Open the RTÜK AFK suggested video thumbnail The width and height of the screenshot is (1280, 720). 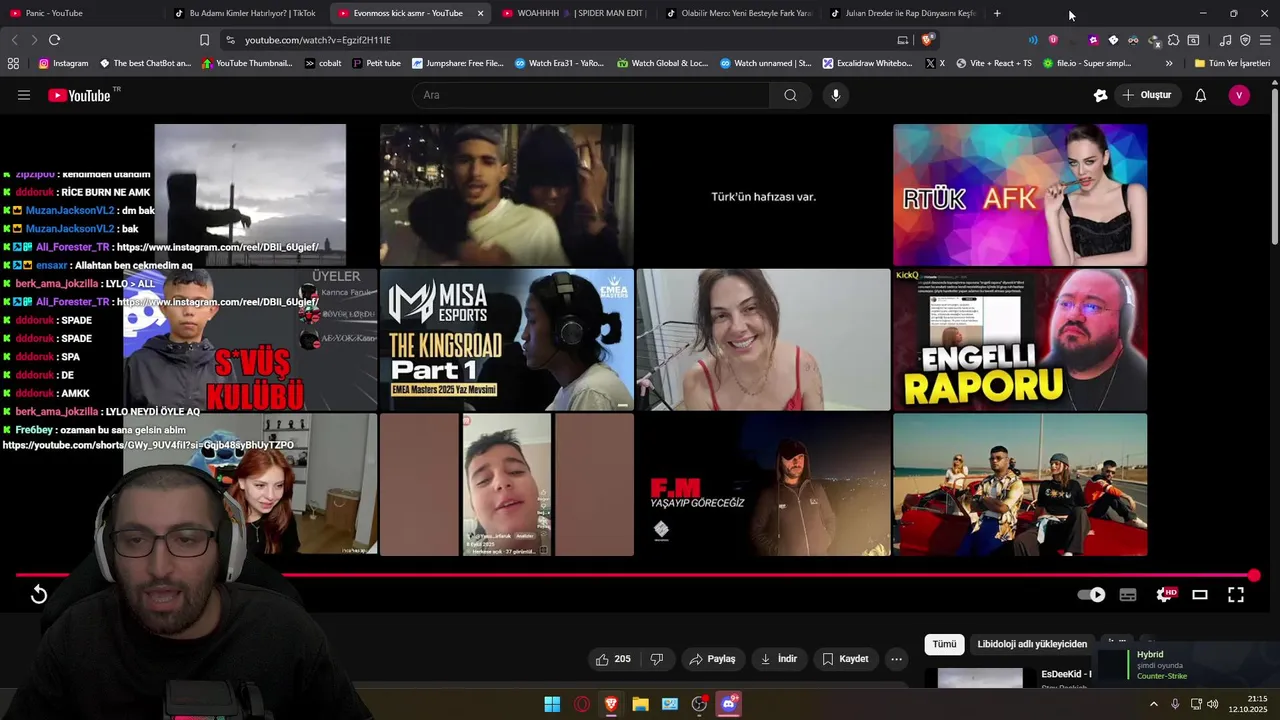[x=1020, y=195]
